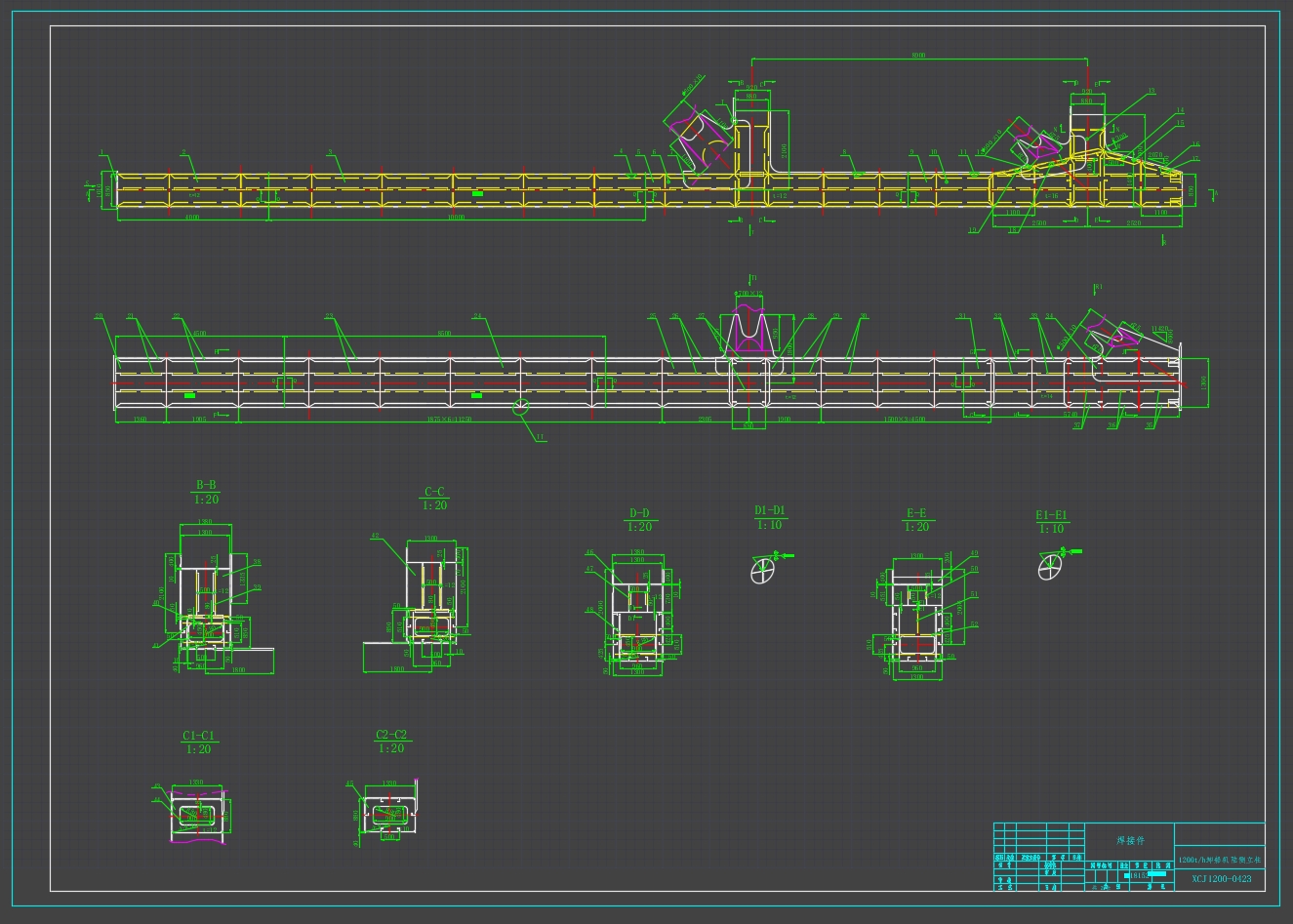Click the C2-C2 section view label
Image resolution: width=1293 pixels, height=924 pixels.
(390, 735)
